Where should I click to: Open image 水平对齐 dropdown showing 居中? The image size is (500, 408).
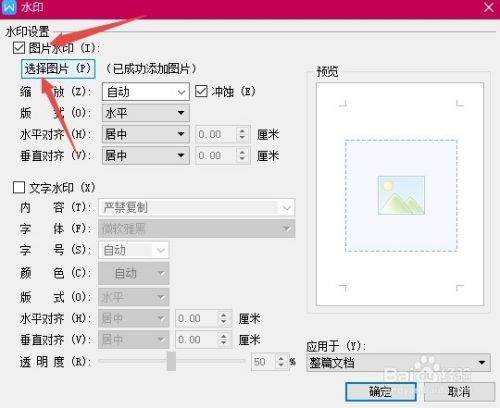point(146,134)
